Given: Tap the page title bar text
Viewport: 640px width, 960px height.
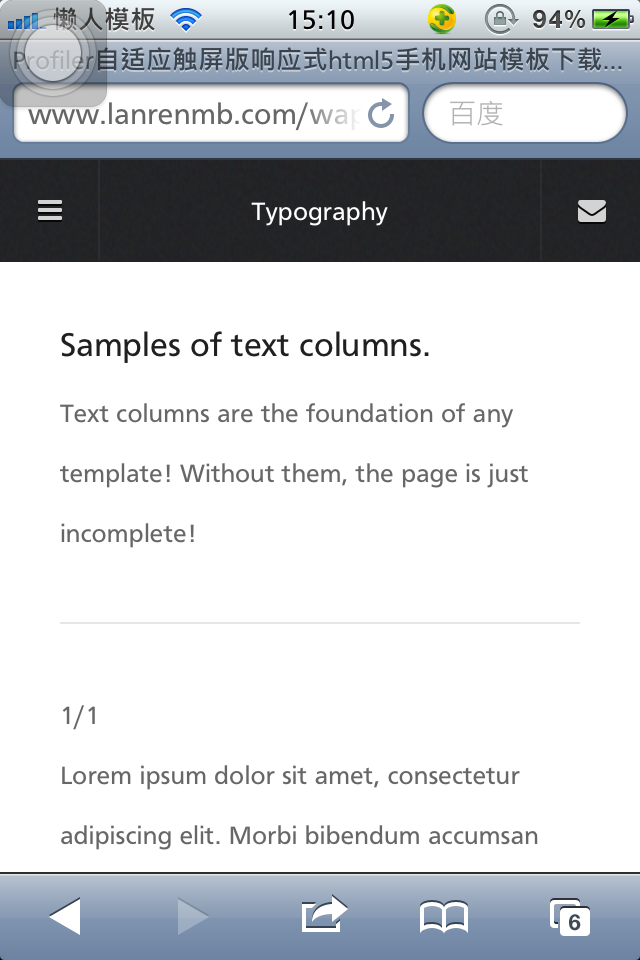Looking at the screenshot, I should 318,60.
